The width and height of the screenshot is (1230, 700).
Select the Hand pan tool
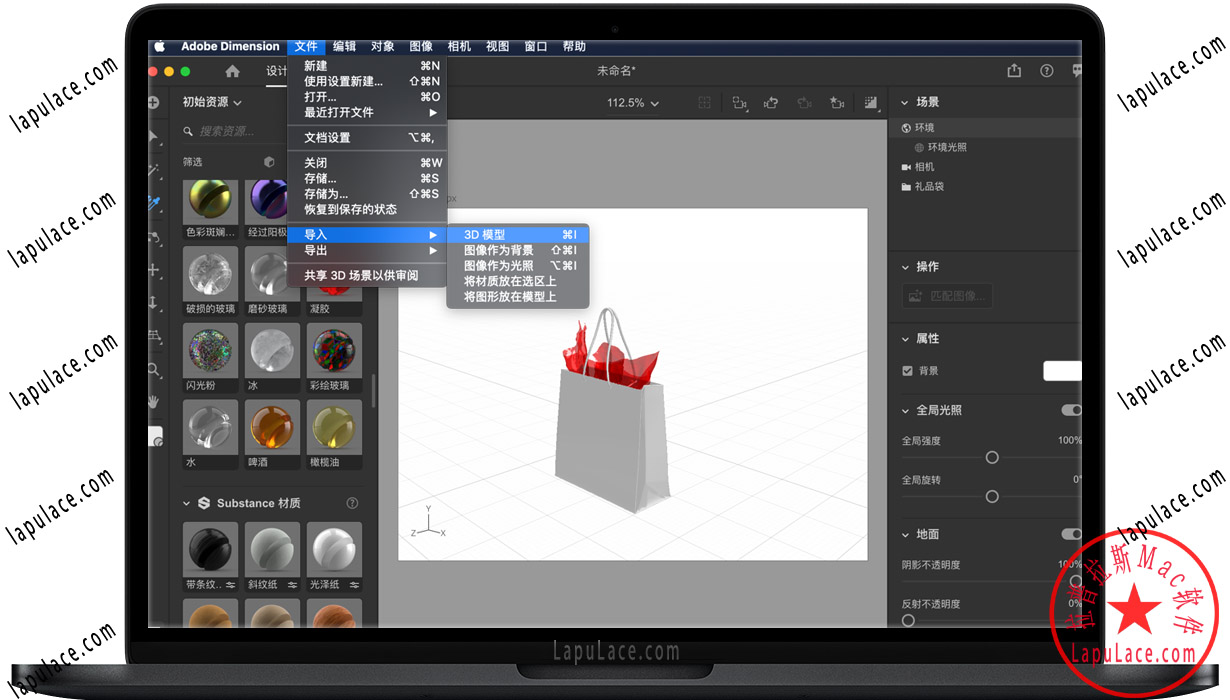pos(155,403)
